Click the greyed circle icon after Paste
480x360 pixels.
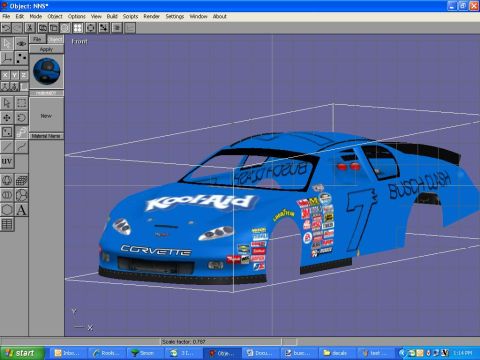(65, 28)
